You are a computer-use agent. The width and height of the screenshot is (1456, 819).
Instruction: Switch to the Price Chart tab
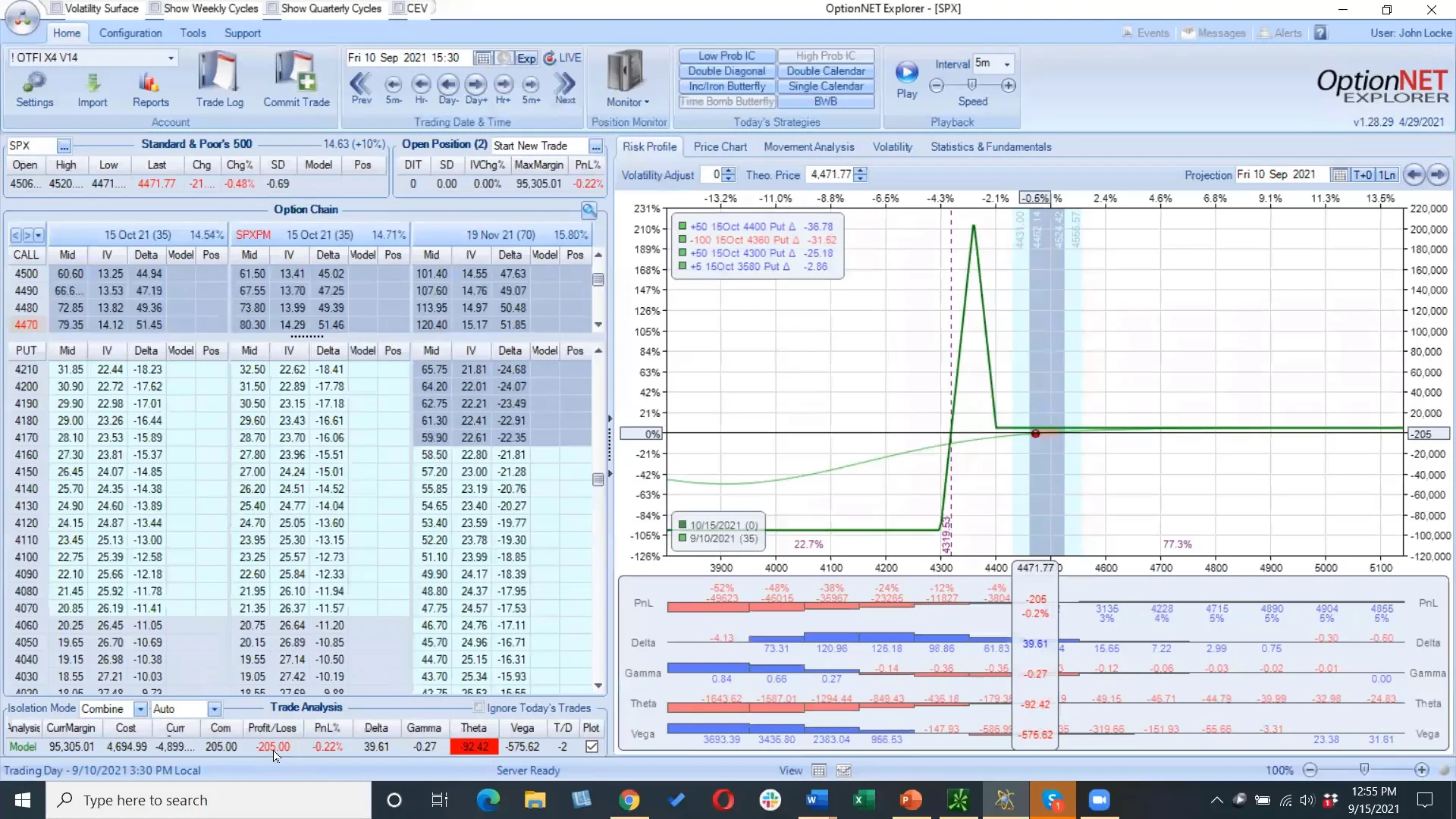click(x=720, y=147)
